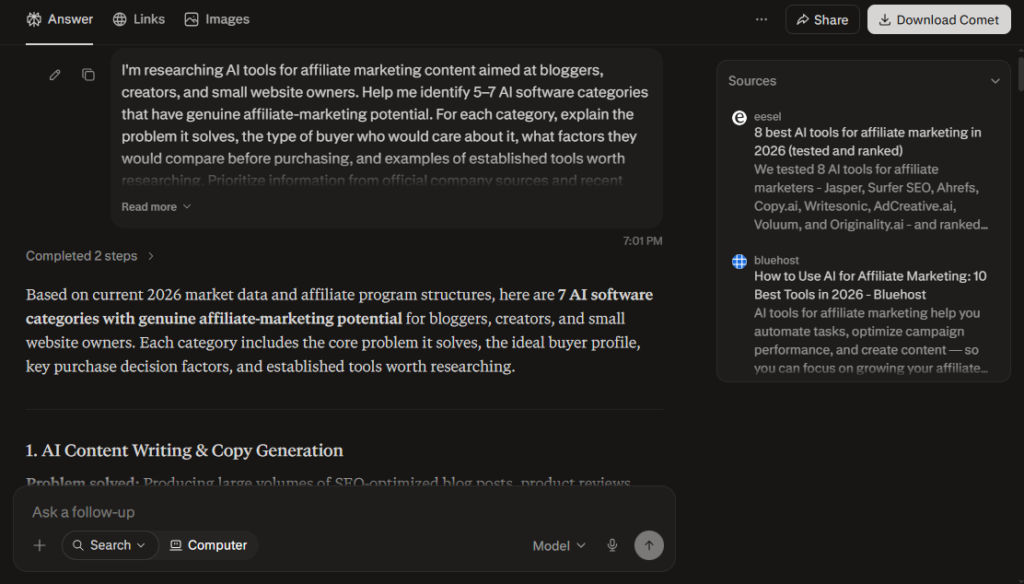
Task: Open the Images tab
Action: click(217, 20)
